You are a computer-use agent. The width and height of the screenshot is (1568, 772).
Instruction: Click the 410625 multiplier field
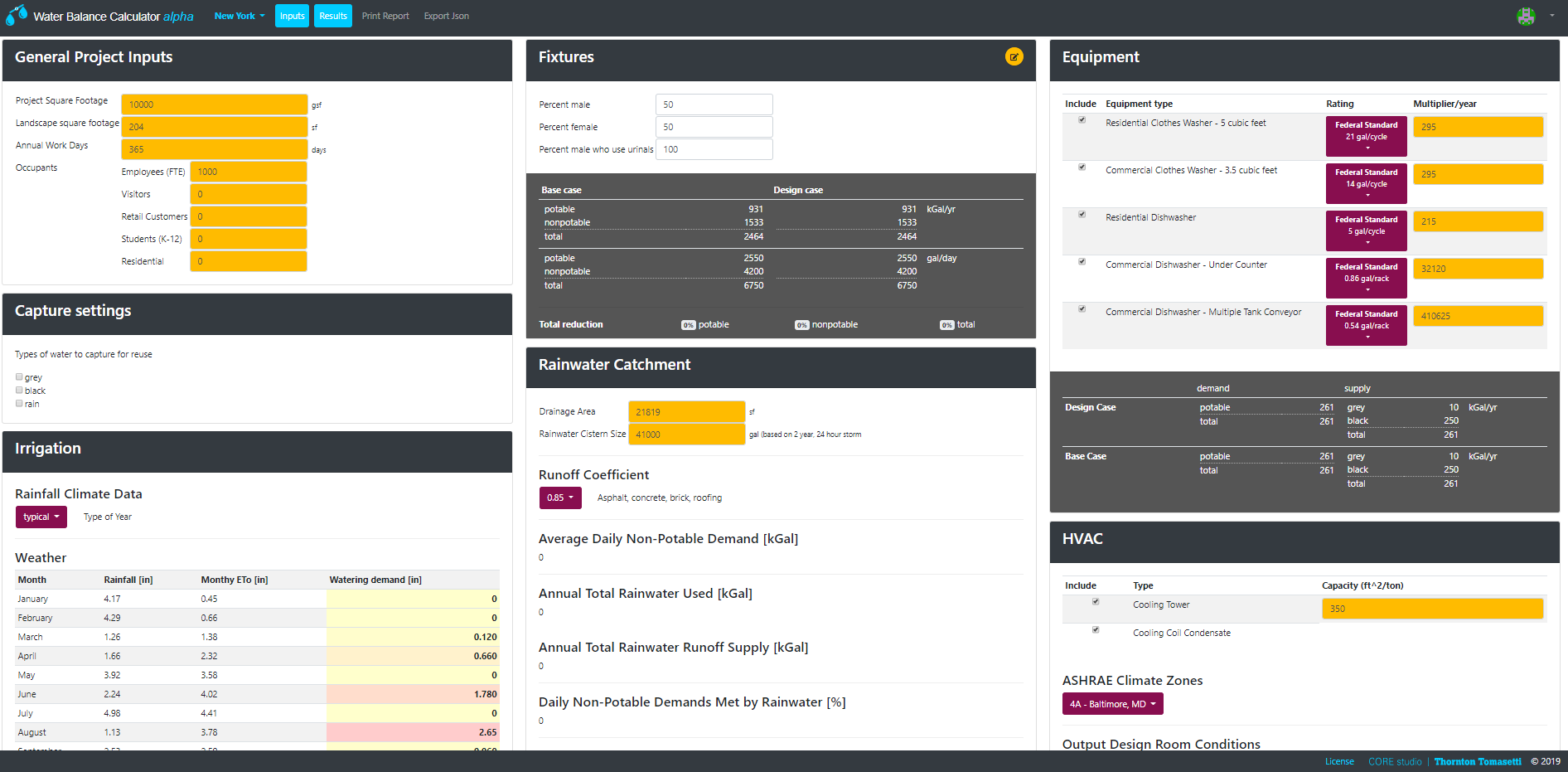[x=1478, y=316]
